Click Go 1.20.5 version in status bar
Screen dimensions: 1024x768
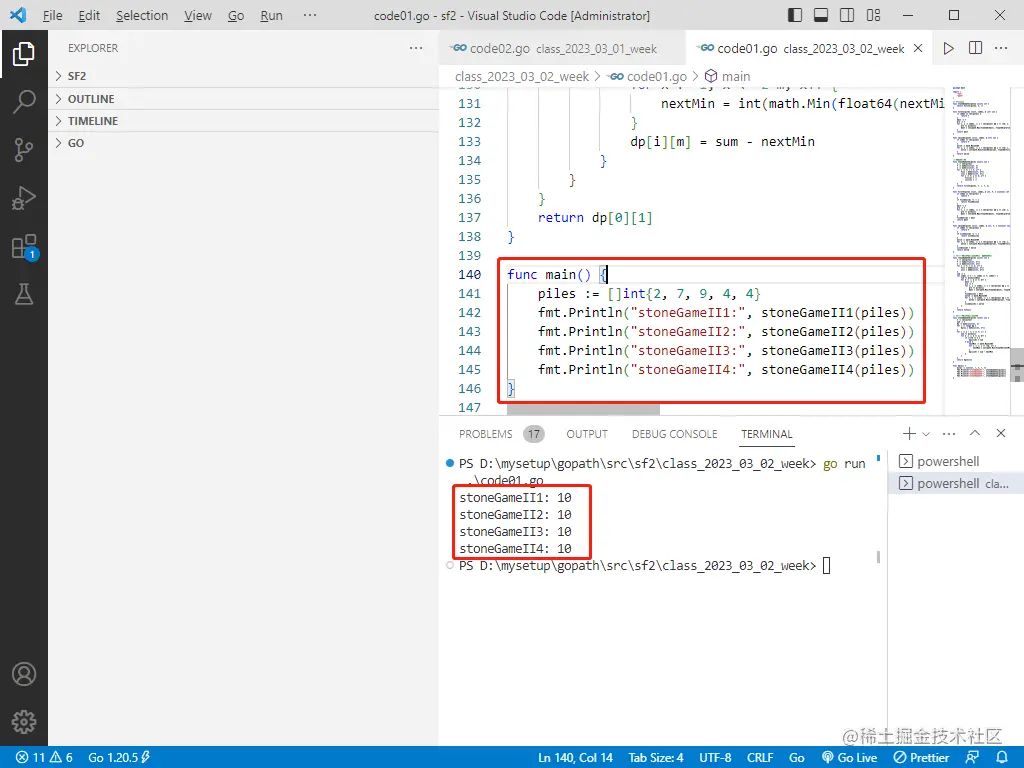point(119,758)
